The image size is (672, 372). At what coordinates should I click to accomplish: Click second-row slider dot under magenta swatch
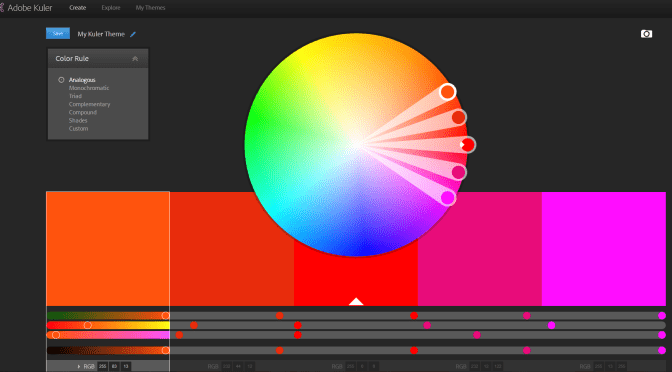click(x=552, y=325)
